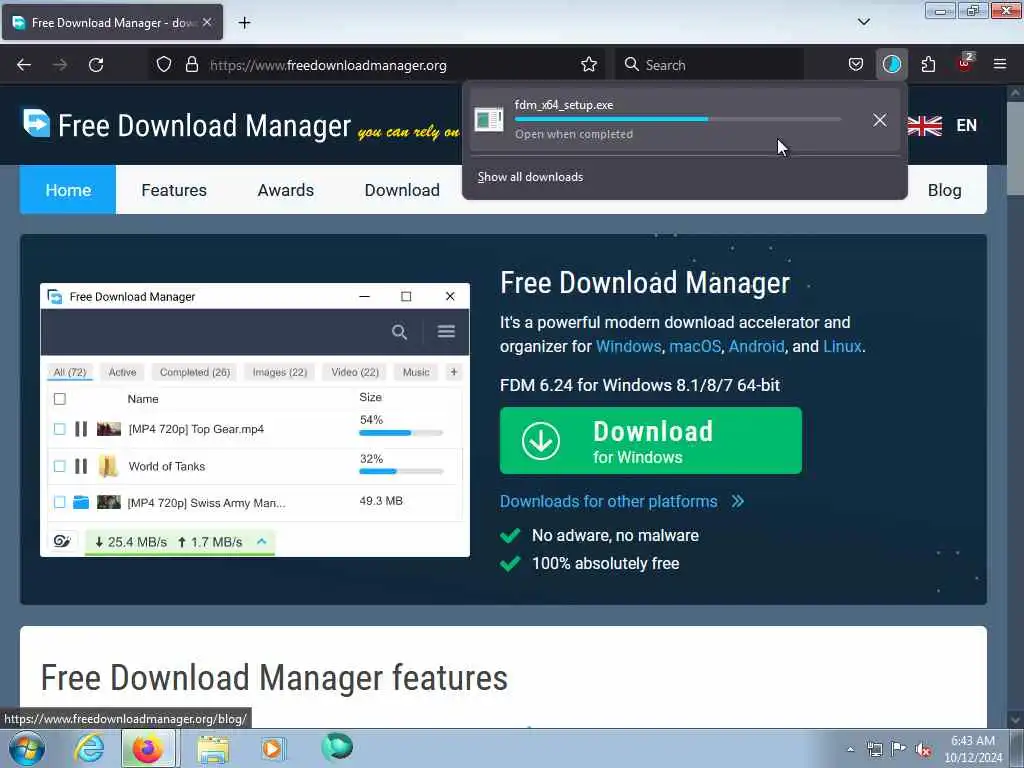The image size is (1024, 768).
Task: Open the Extensions puzzle icon
Action: coord(928,65)
